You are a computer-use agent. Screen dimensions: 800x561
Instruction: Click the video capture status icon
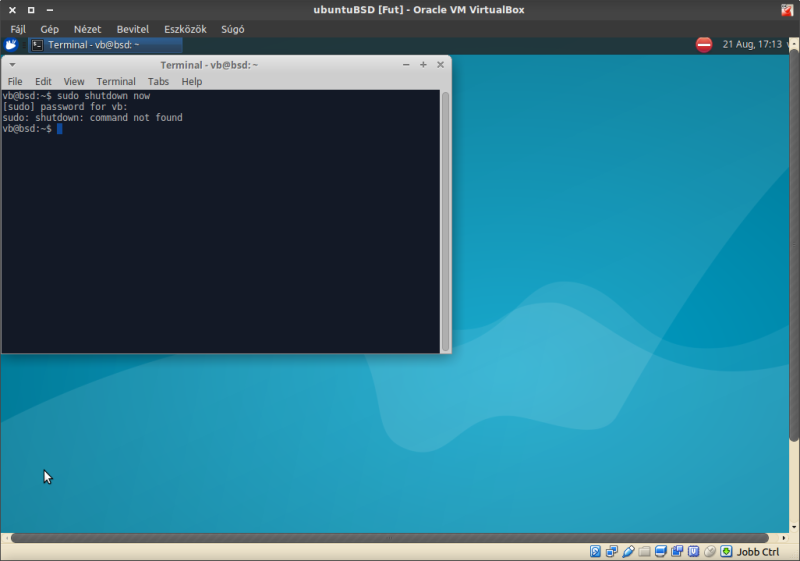(677, 551)
